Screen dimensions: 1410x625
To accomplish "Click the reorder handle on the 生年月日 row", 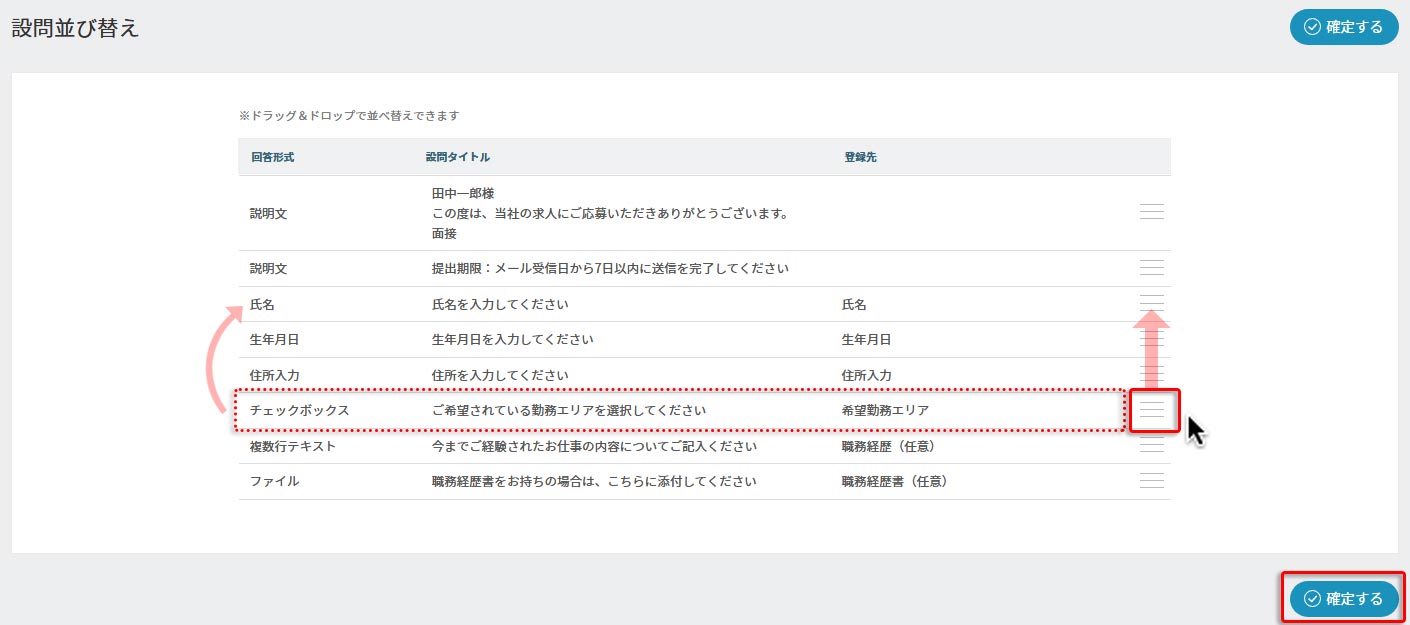I will [x=1152, y=340].
